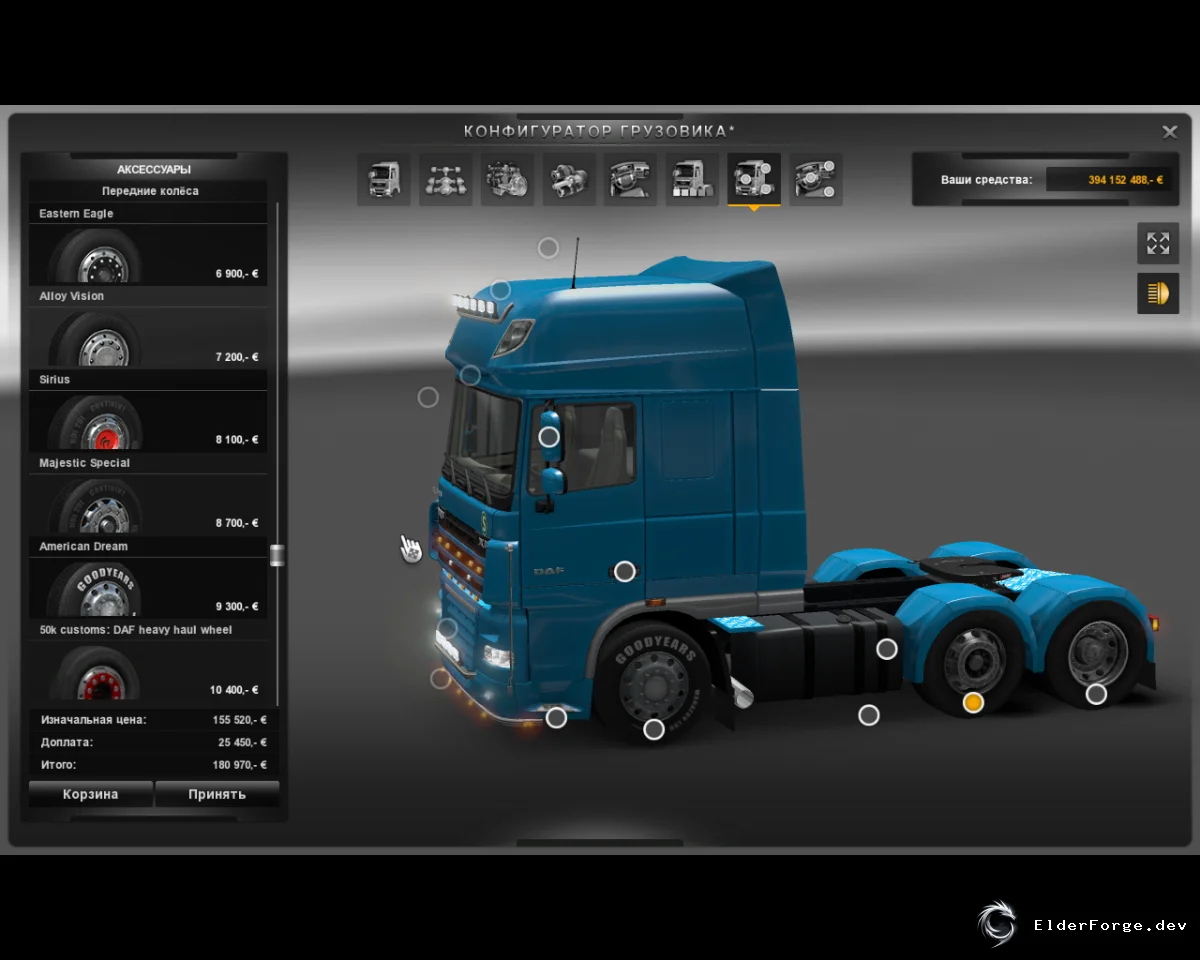Click the Доплата value 25 450 €
Viewport: 1200px width, 960px height.
click(x=242, y=743)
